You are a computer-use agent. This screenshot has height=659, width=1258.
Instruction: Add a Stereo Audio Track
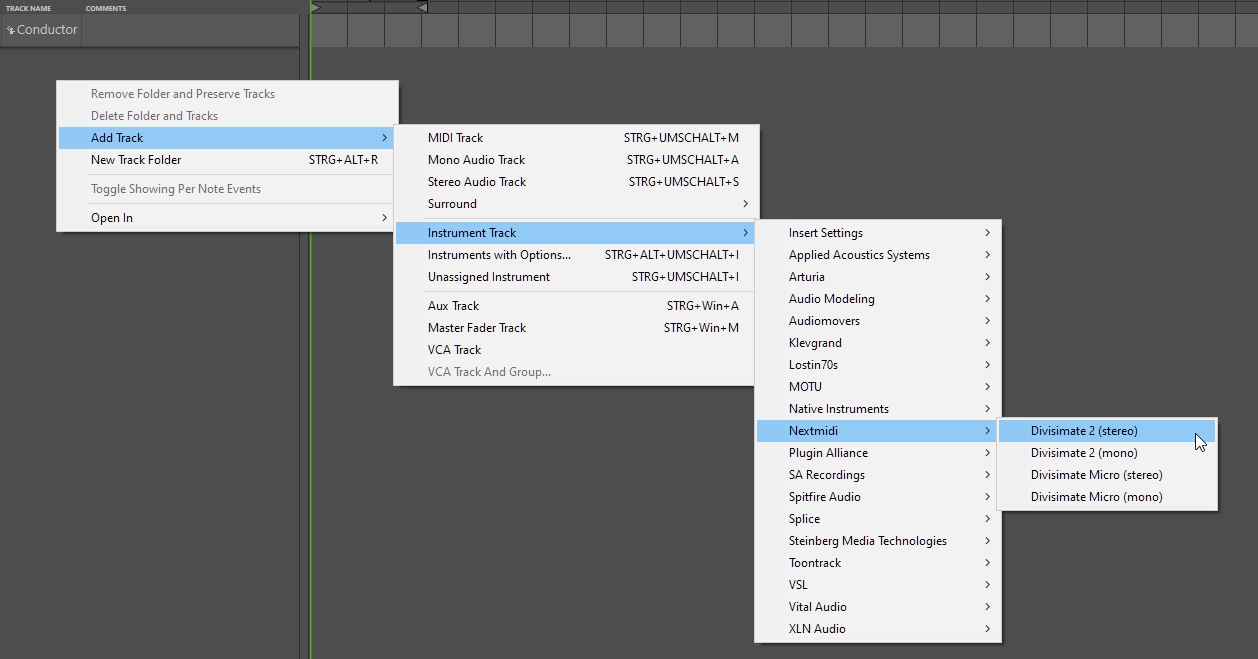tap(576, 182)
